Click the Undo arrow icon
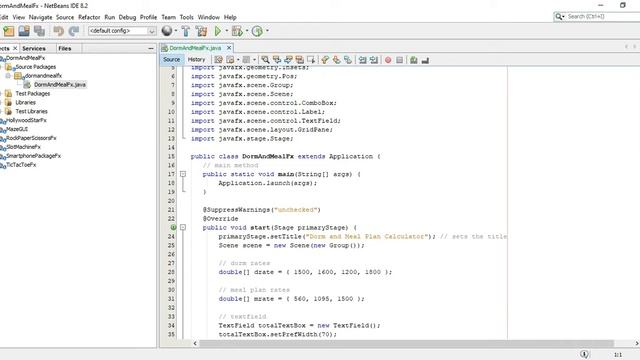This screenshot has height=360, width=640. (x=58, y=31)
